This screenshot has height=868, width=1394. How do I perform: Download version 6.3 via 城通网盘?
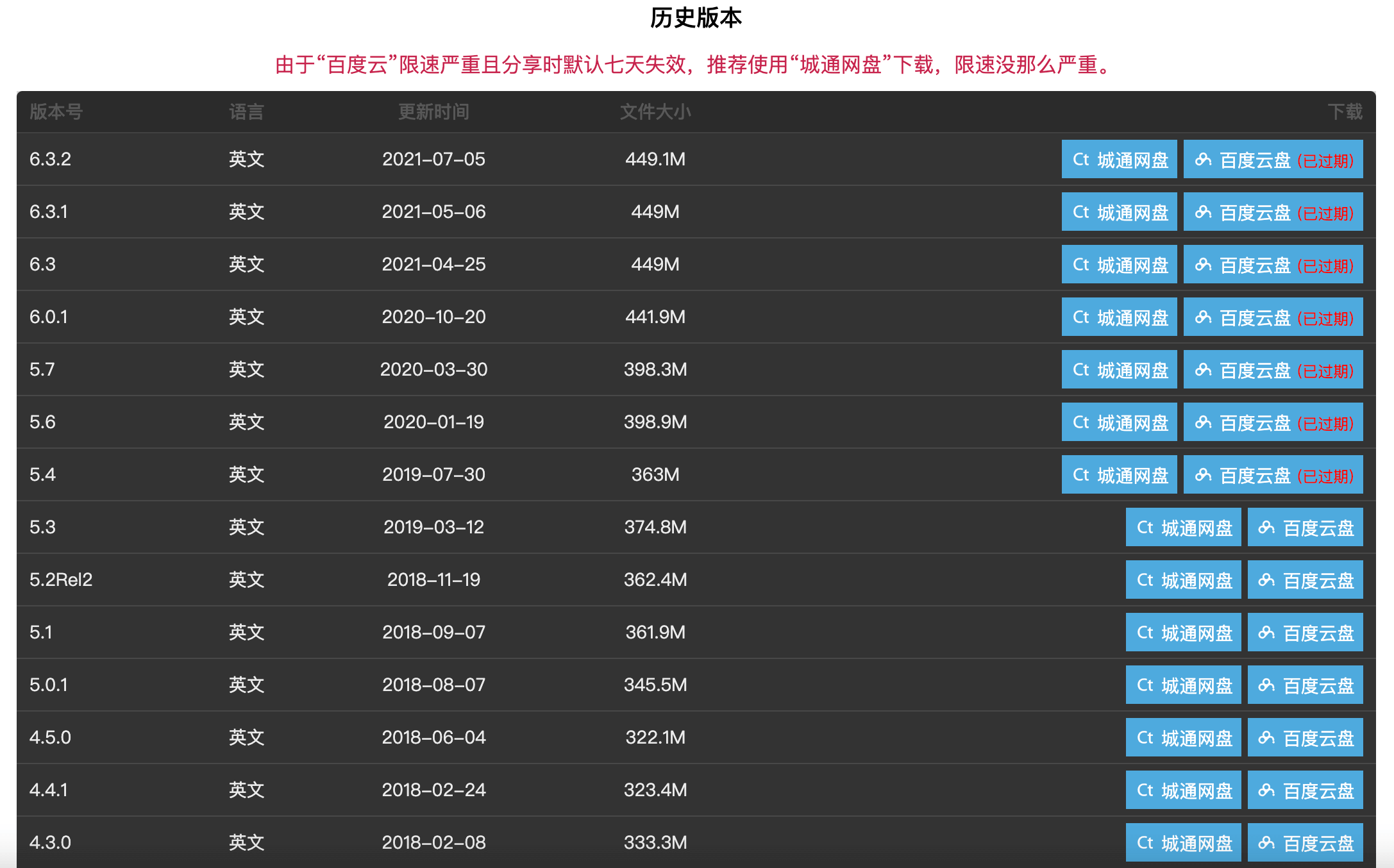coord(1119,264)
